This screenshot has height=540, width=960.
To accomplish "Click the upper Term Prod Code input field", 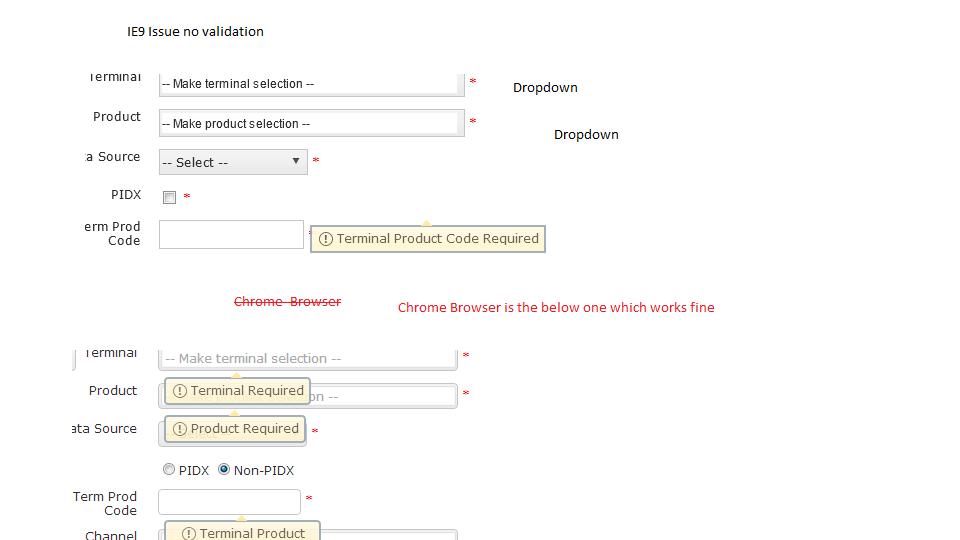I will pos(231,234).
